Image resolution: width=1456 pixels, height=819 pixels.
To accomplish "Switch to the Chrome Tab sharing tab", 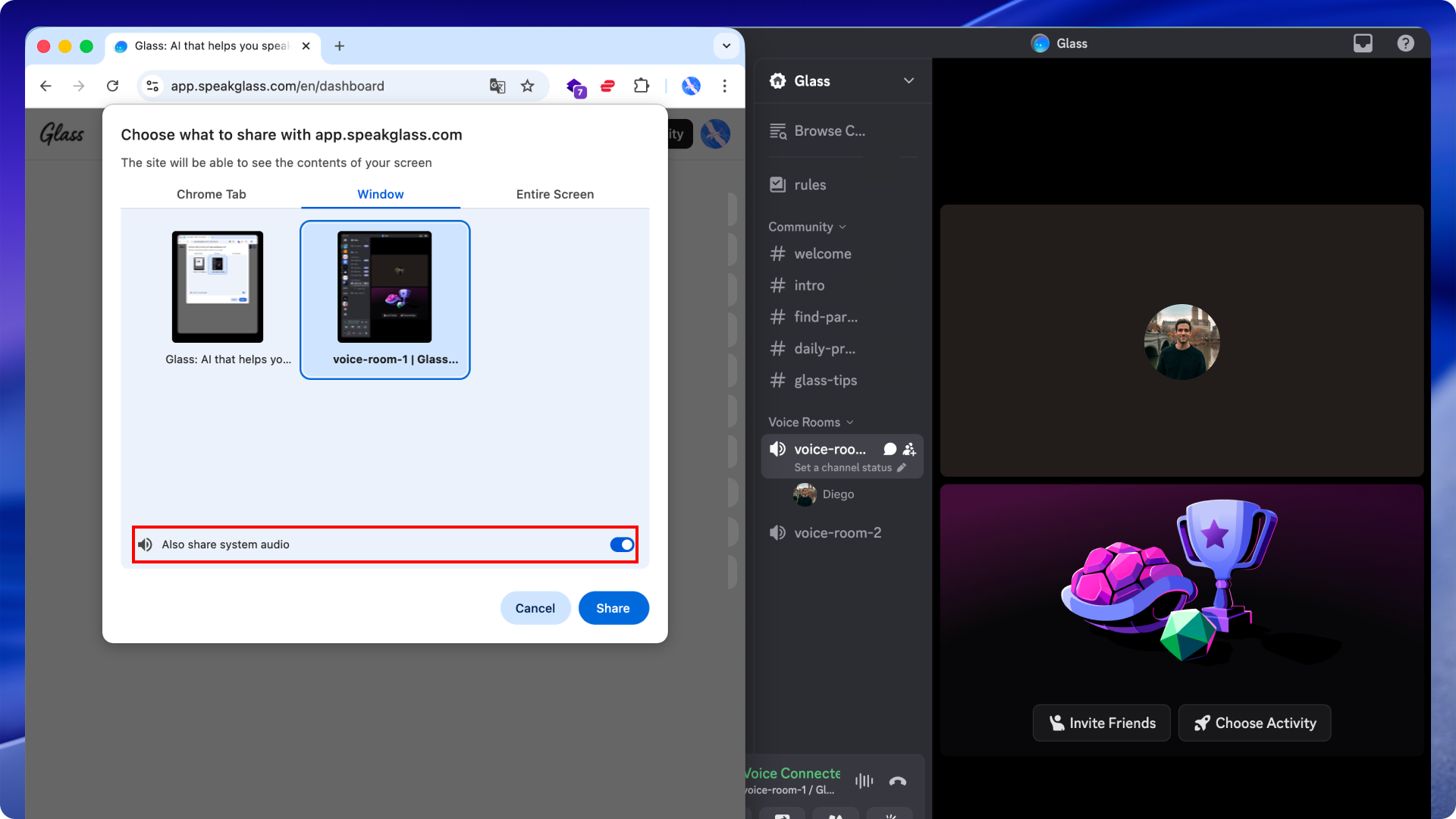I will (211, 194).
